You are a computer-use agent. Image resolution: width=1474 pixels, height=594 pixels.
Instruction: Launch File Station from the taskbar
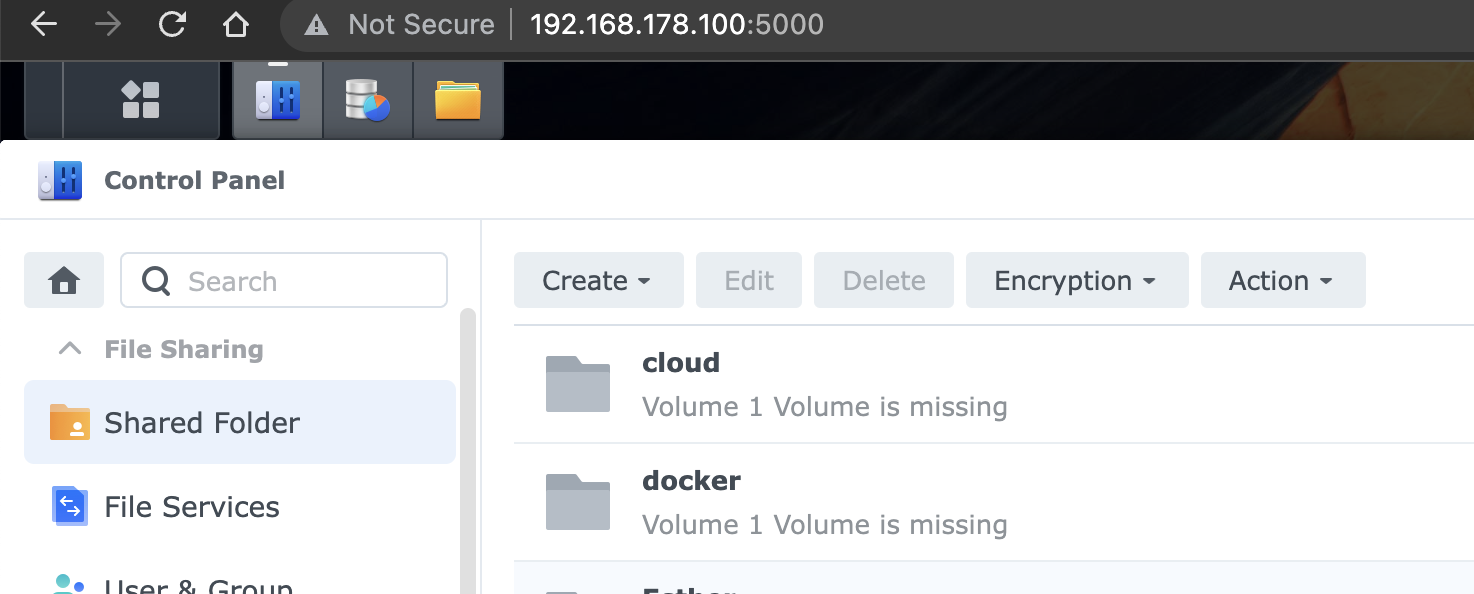point(458,100)
